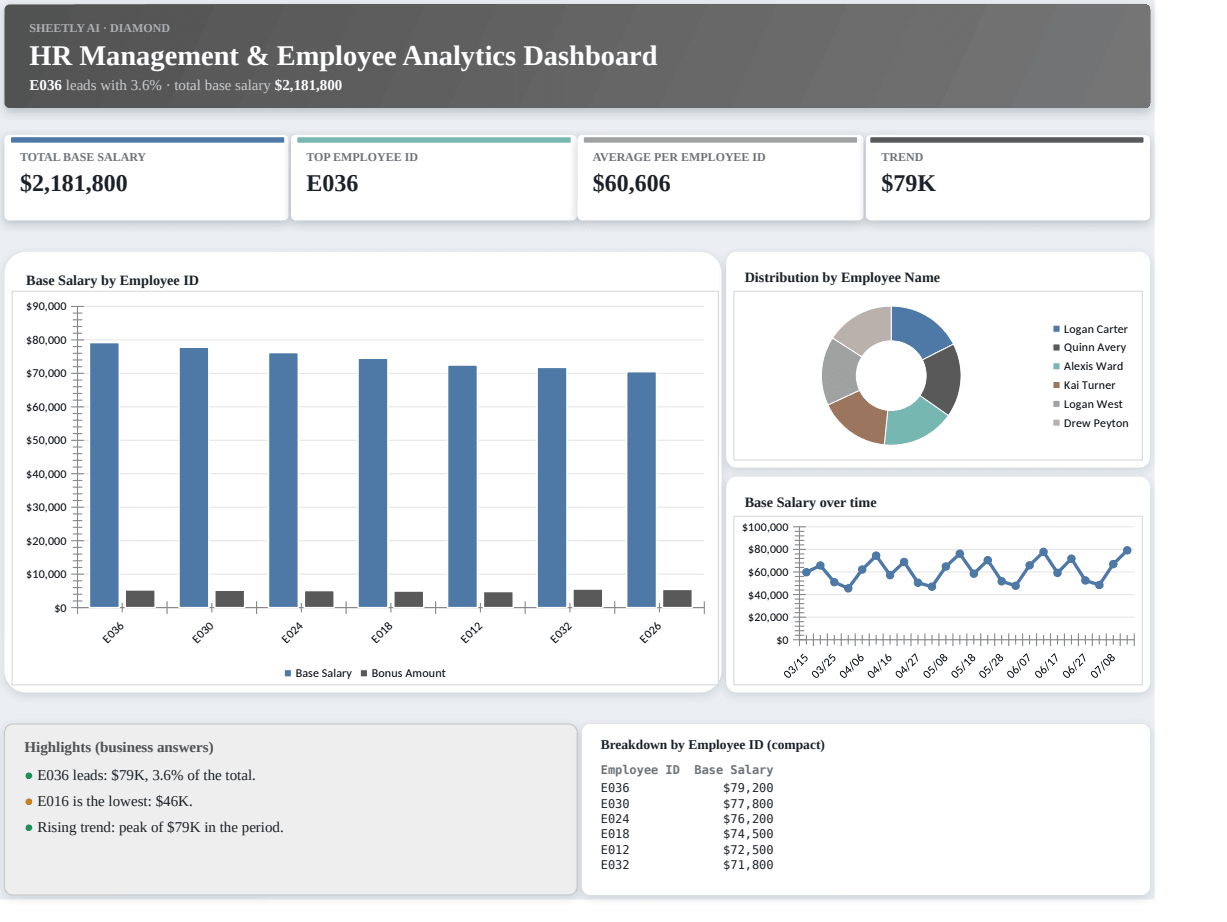Select the Top Employee ID card
The image size is (1227, 922).
pos(433,178)
